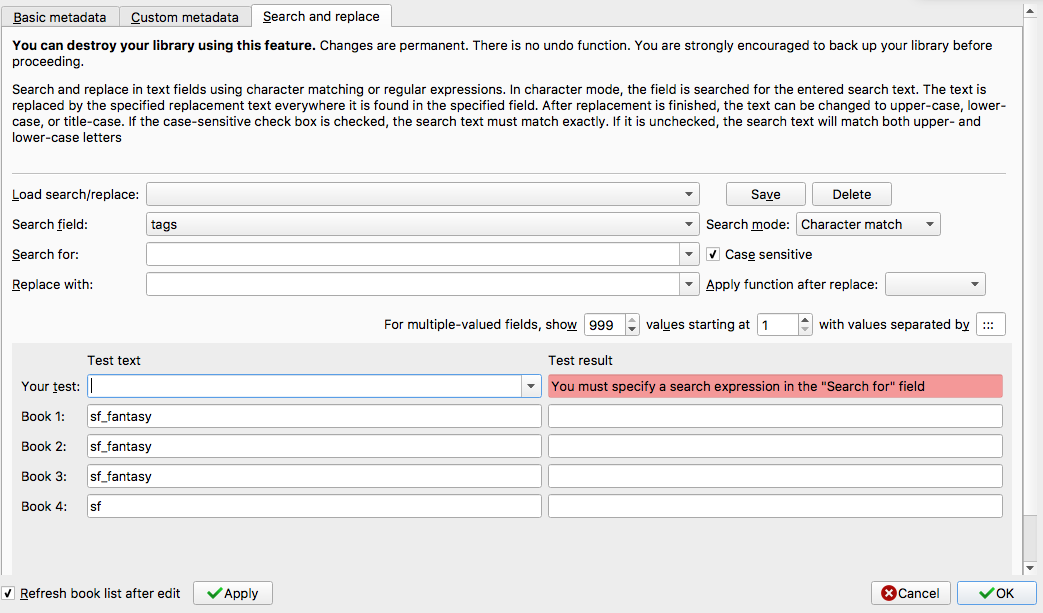
Task: Confirm with the OK button
Action: click(x=996, y=593)
